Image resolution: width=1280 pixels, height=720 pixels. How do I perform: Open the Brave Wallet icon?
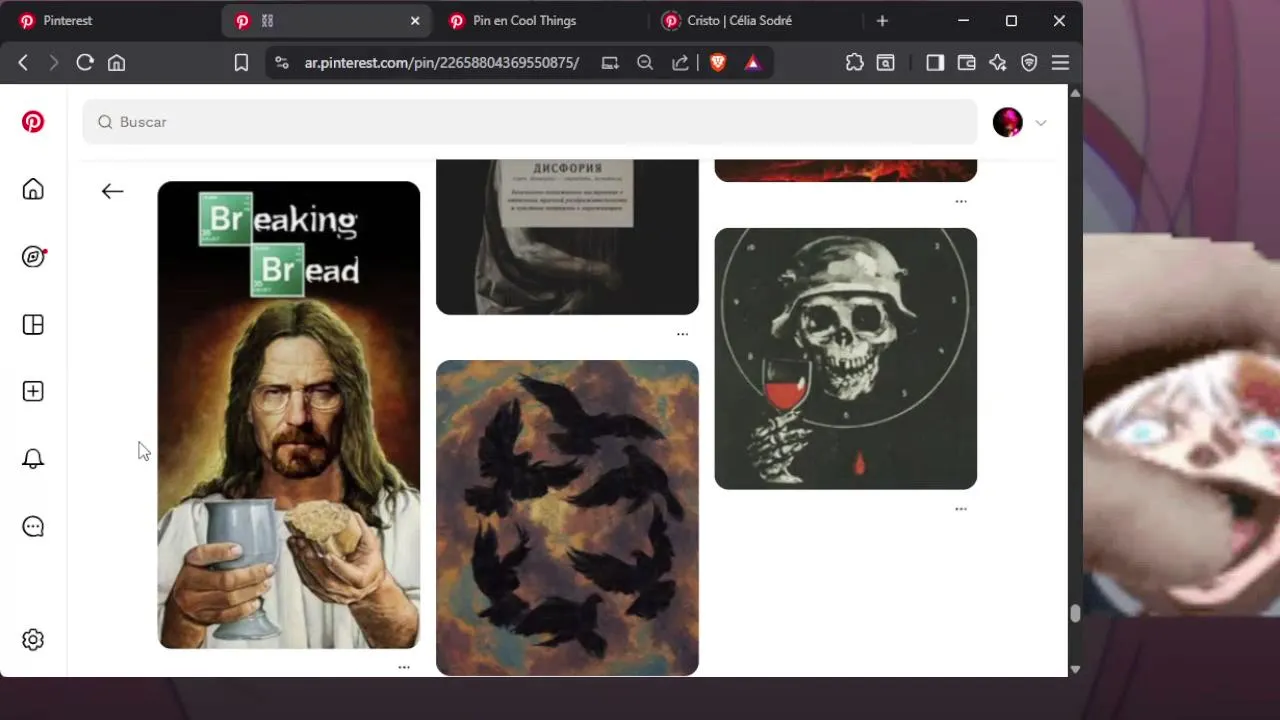(x=966, y=63)
